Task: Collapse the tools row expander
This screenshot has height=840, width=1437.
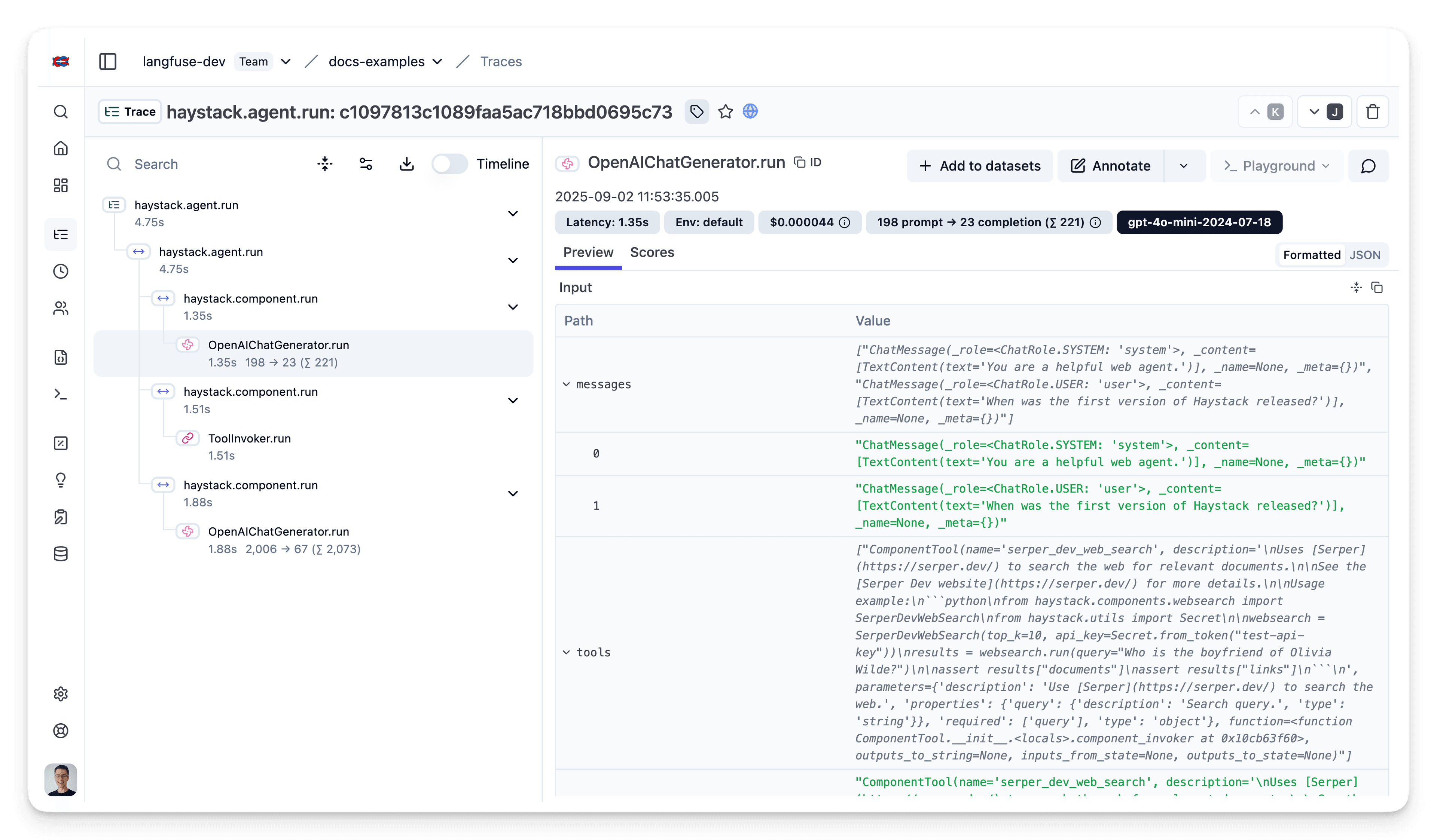Action: pos(566,652)
